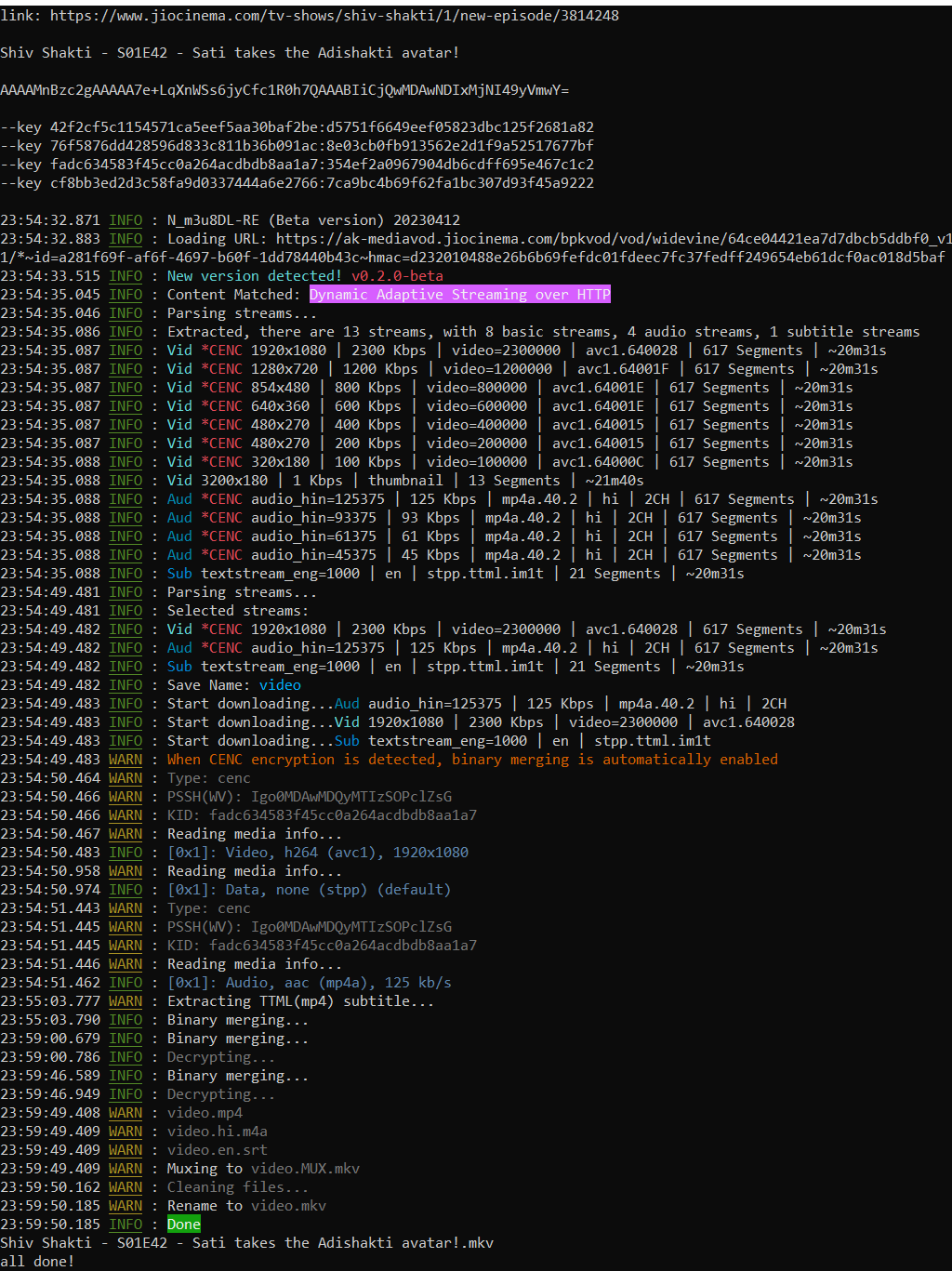The width and height of the screenshot is (952, 1271).
Task: Click the blue video Save Name value
Action: click(280, 685)
